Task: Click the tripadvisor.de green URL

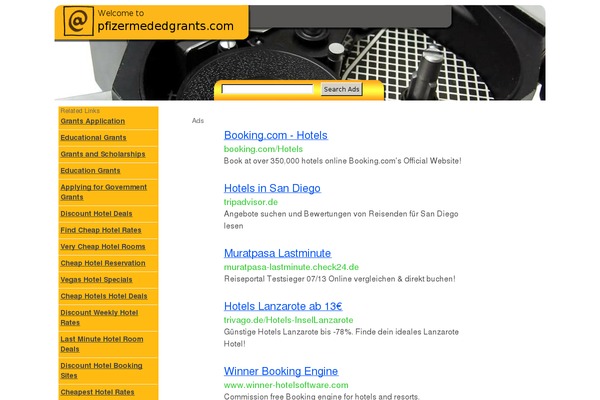Action: click(251, 202)
